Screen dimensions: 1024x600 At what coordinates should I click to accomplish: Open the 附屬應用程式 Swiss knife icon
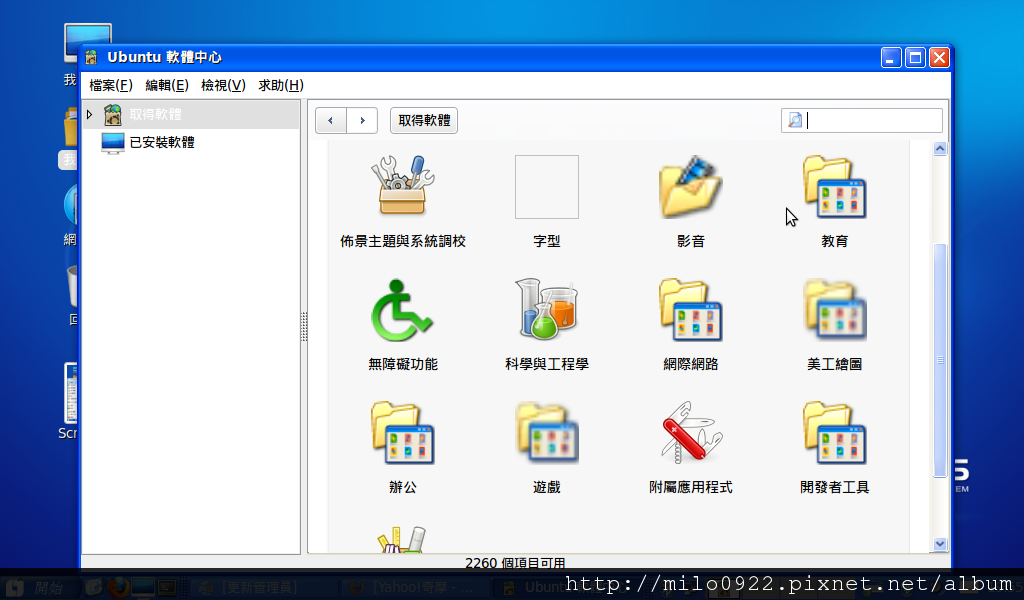690,433
